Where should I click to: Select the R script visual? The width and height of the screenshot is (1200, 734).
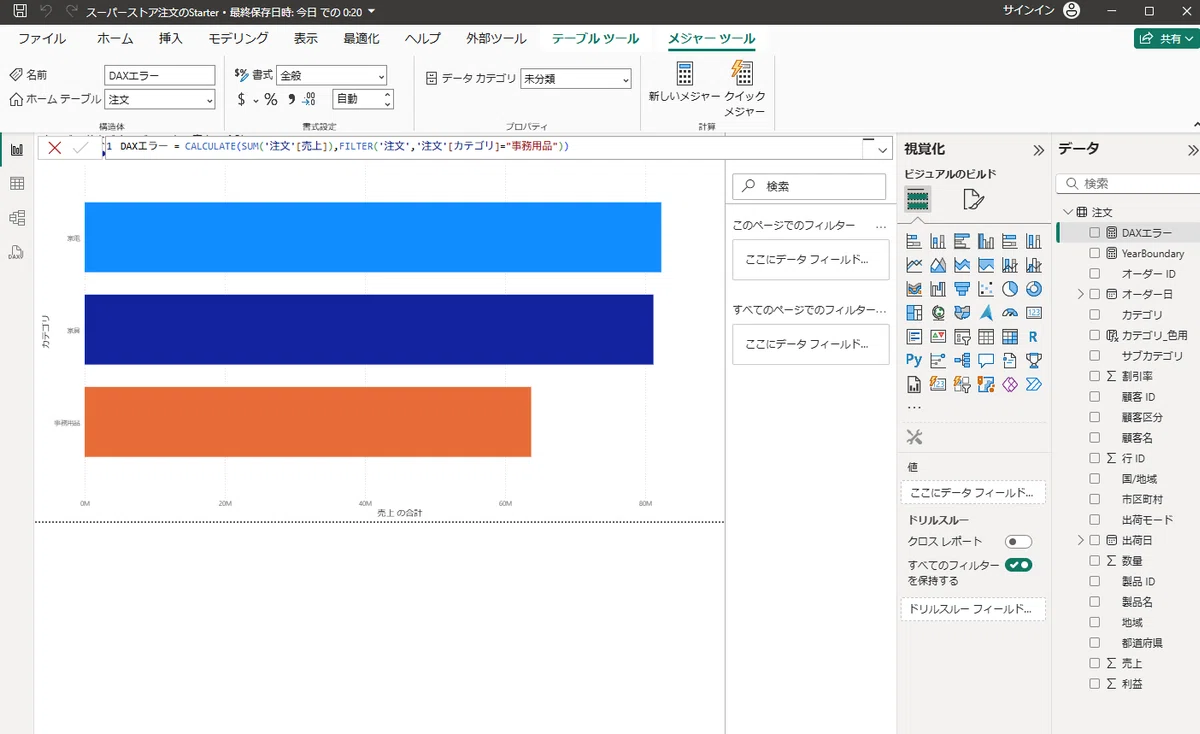(1034, 337)
